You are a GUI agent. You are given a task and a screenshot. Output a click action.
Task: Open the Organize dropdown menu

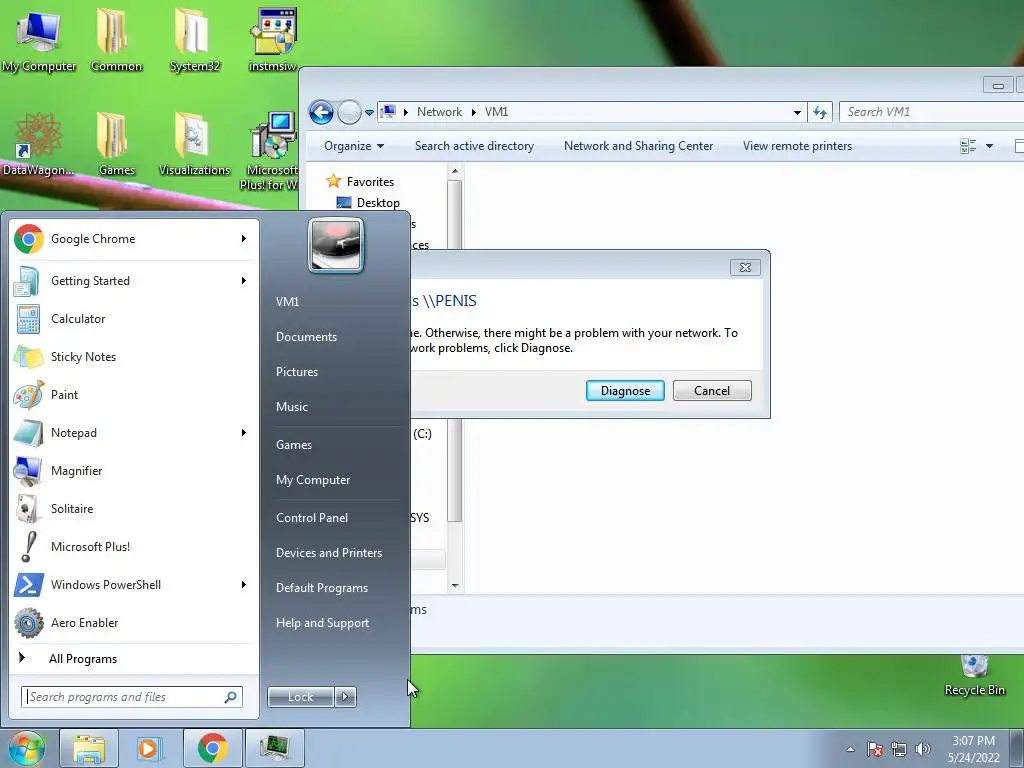[354, 146]
